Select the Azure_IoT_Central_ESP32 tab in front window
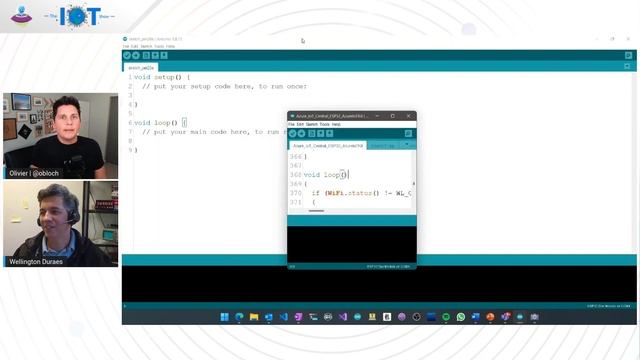Screen dimensions: 640x360 pyautogui.click(x=328, y=146)
